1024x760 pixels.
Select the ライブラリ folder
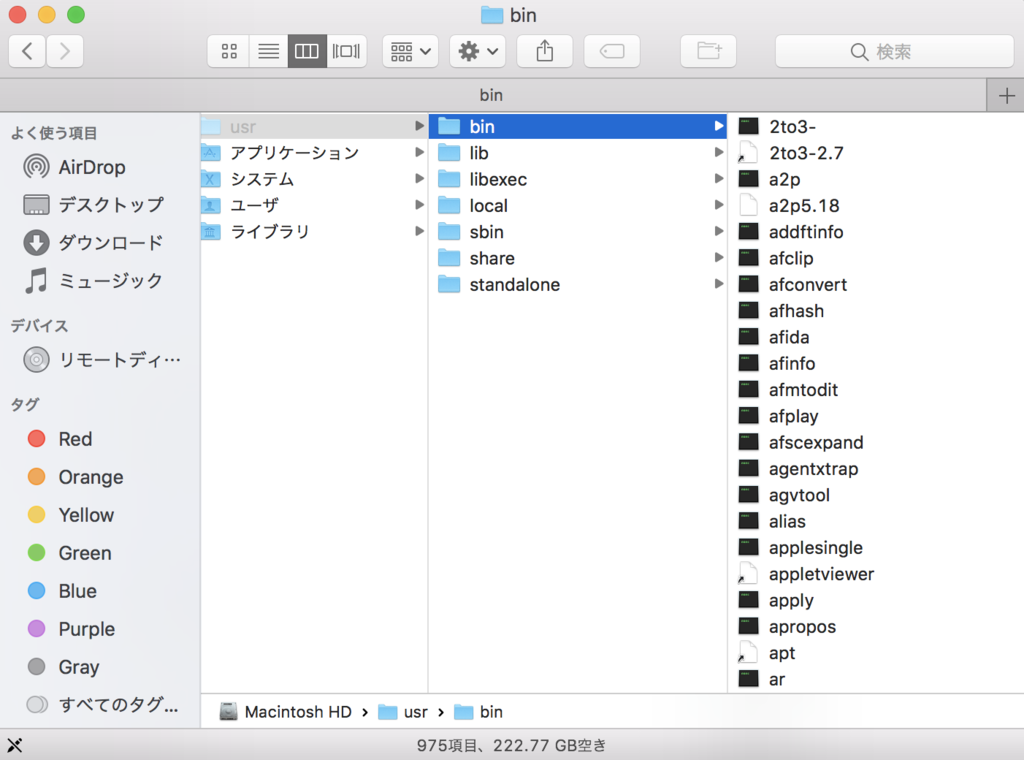pos(313,232)
